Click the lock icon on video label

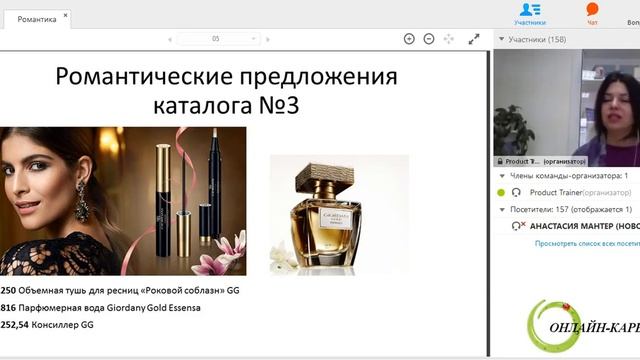pos(500,161)
